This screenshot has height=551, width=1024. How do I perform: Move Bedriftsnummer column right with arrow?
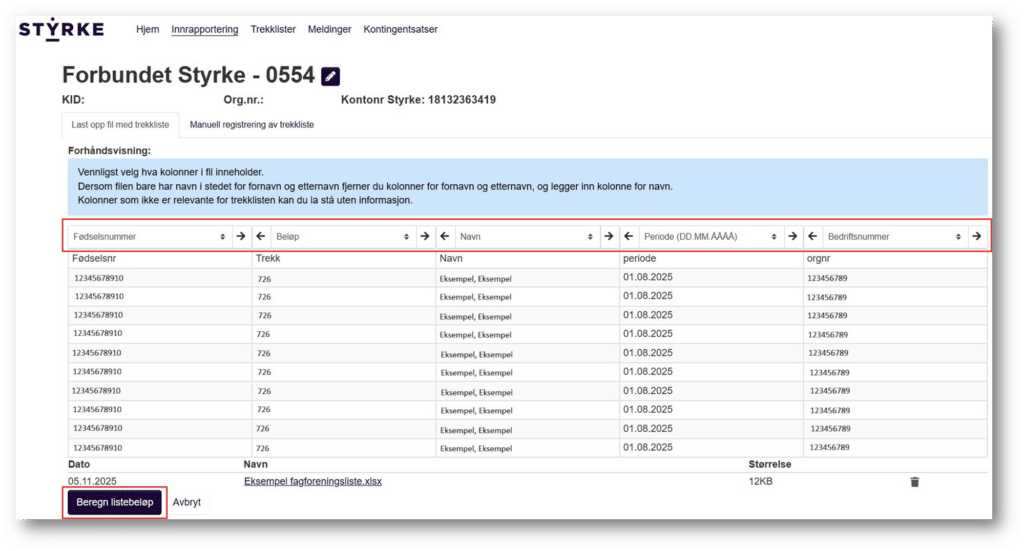click(x=976, y=237)
